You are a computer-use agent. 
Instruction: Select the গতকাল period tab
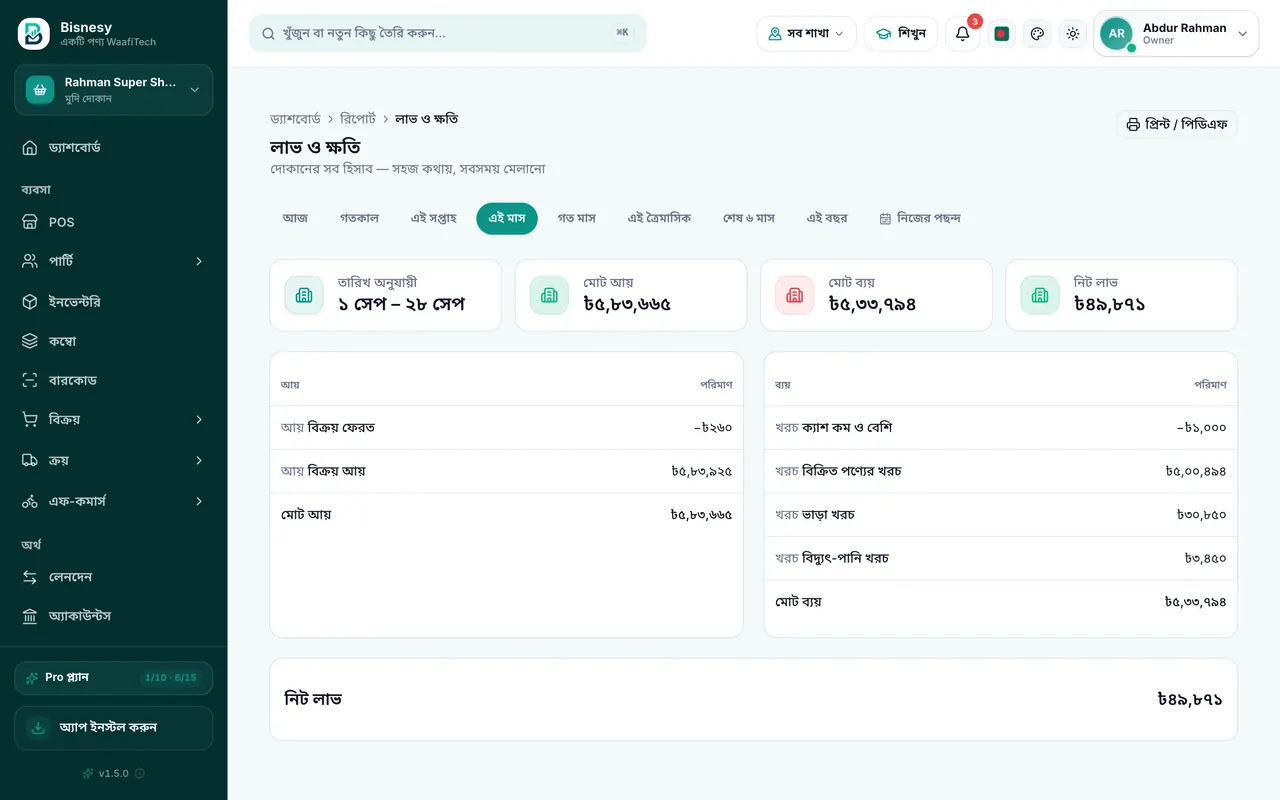359,218
